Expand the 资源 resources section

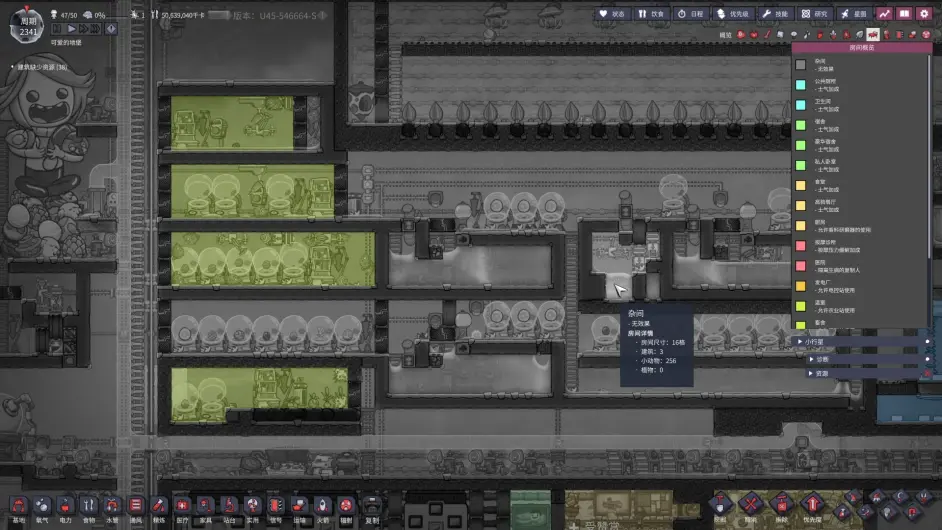point(811,373)
